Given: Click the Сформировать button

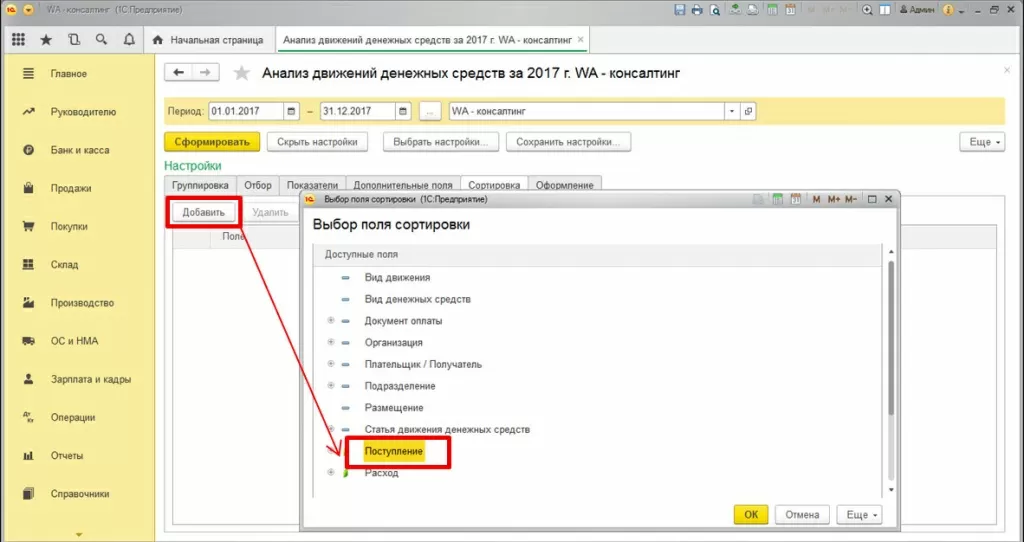Looking at the screenshot, I should (212, 142).
